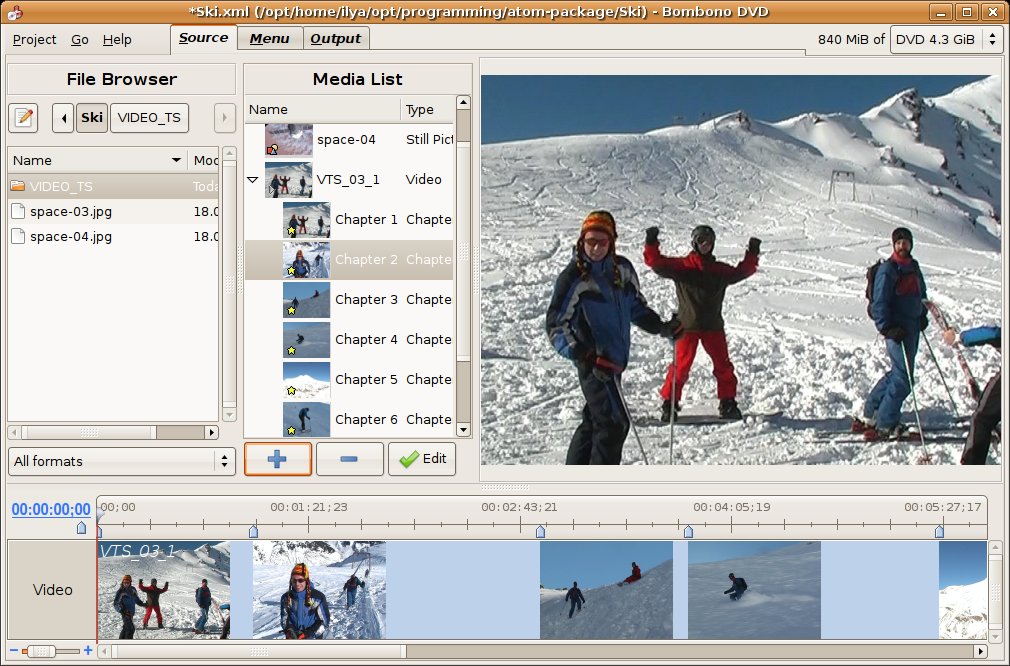
Task: Click the pencil icon to type a path
Action: 22,117
